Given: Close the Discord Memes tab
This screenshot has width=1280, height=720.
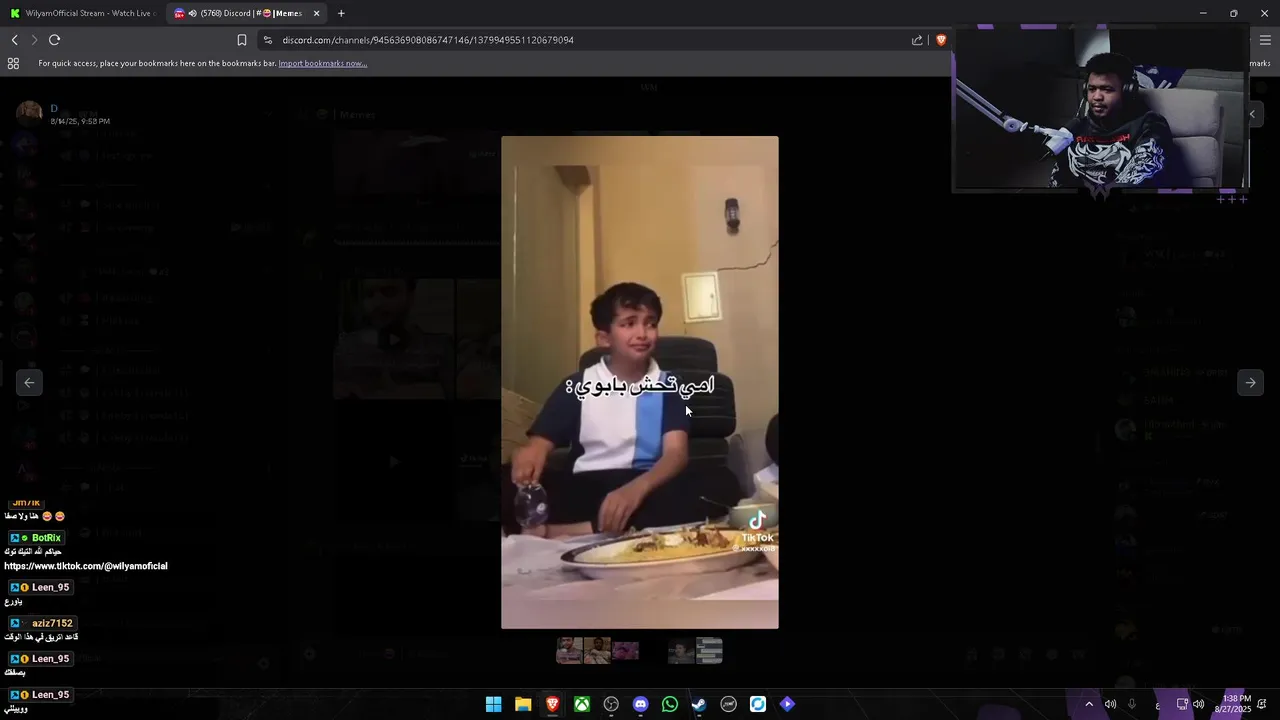Looking at the screenshot, I should pyautogui.click(x=317, y=13).
